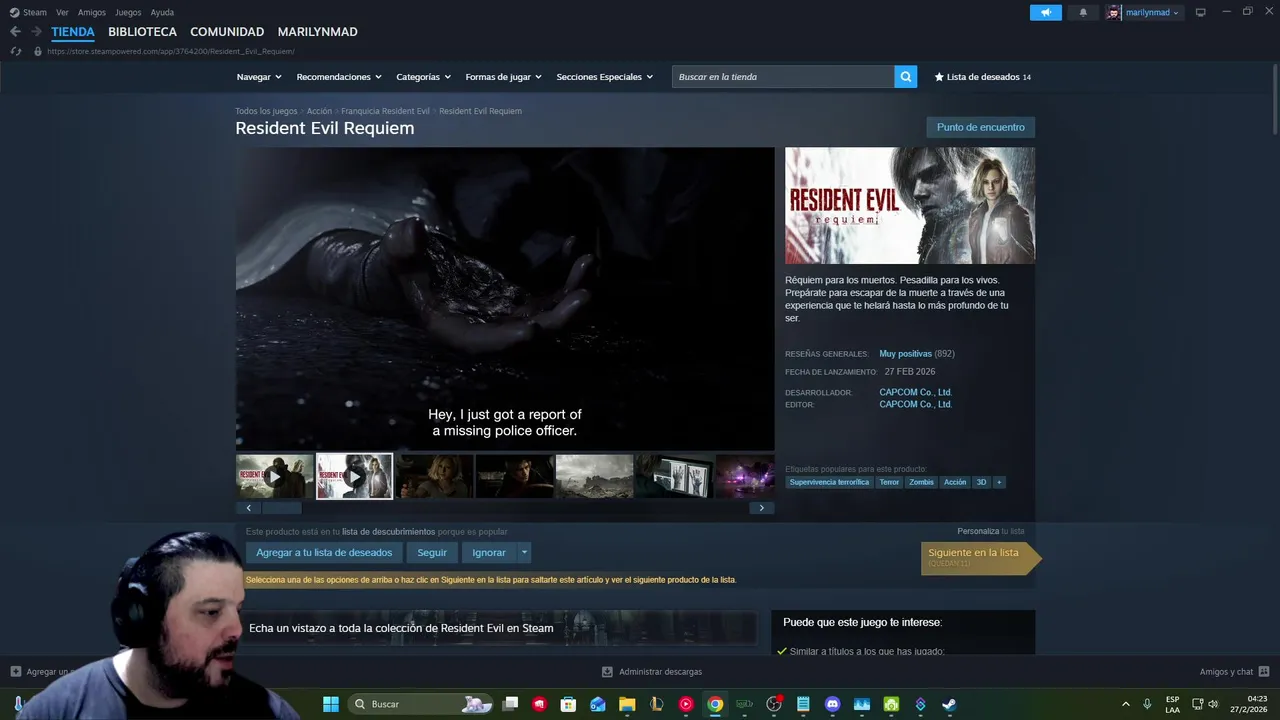This screenshot has width=1280, height=720.
Task: Open the Ayuda menu
Action: click(x=162, y=12)
